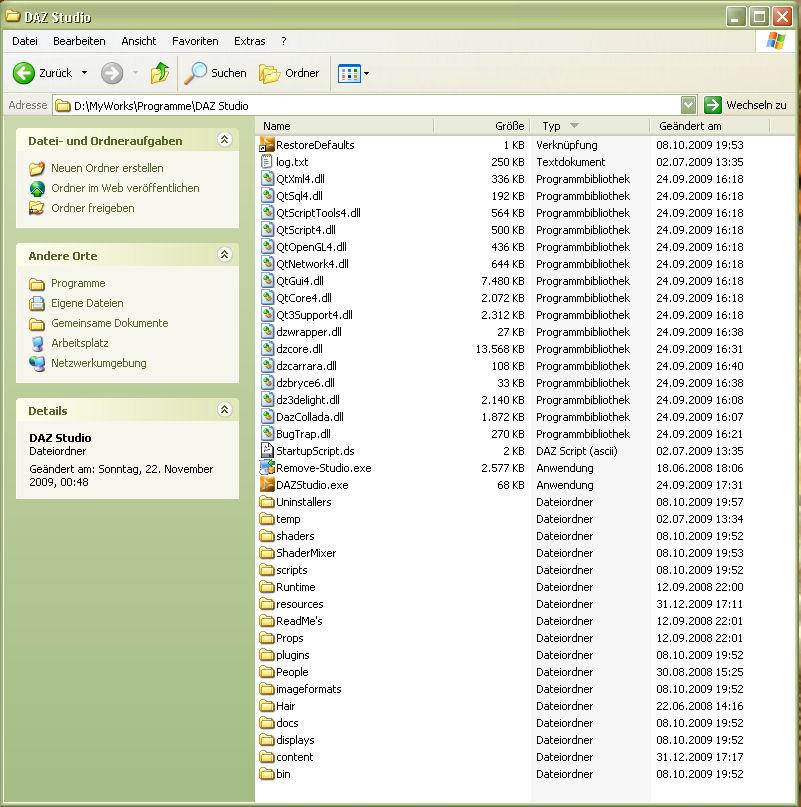Select the ShaderMixer folder icon
Image resolution: width=801 pixels, height=807 pixels.
(x=267, y=553)
